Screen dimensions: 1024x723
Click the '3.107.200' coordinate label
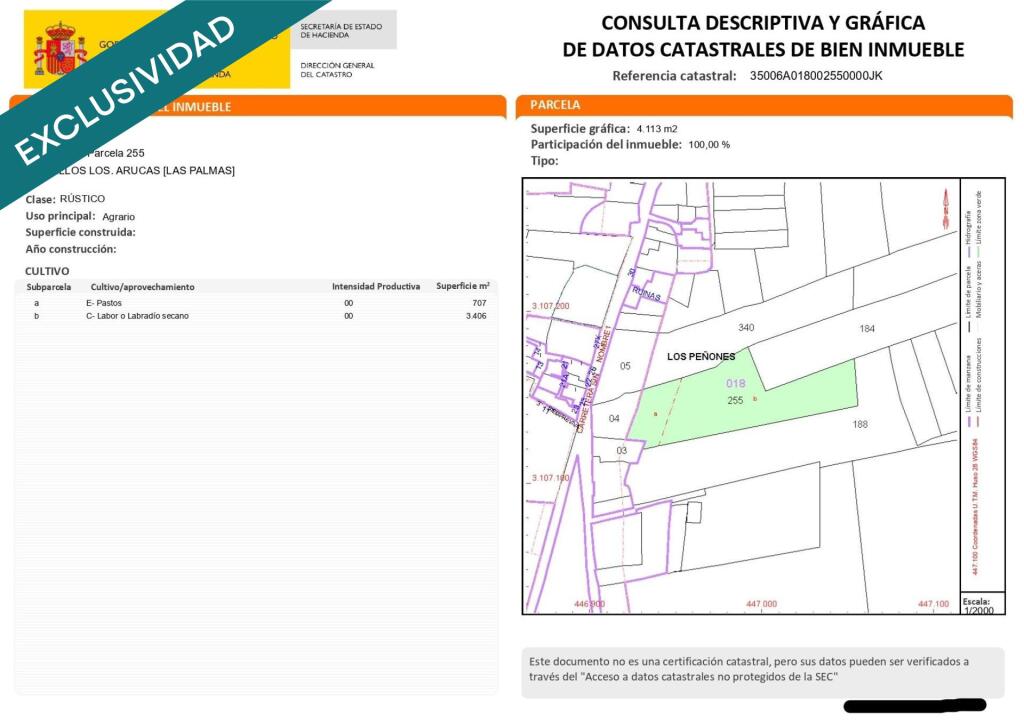[551, 306]
